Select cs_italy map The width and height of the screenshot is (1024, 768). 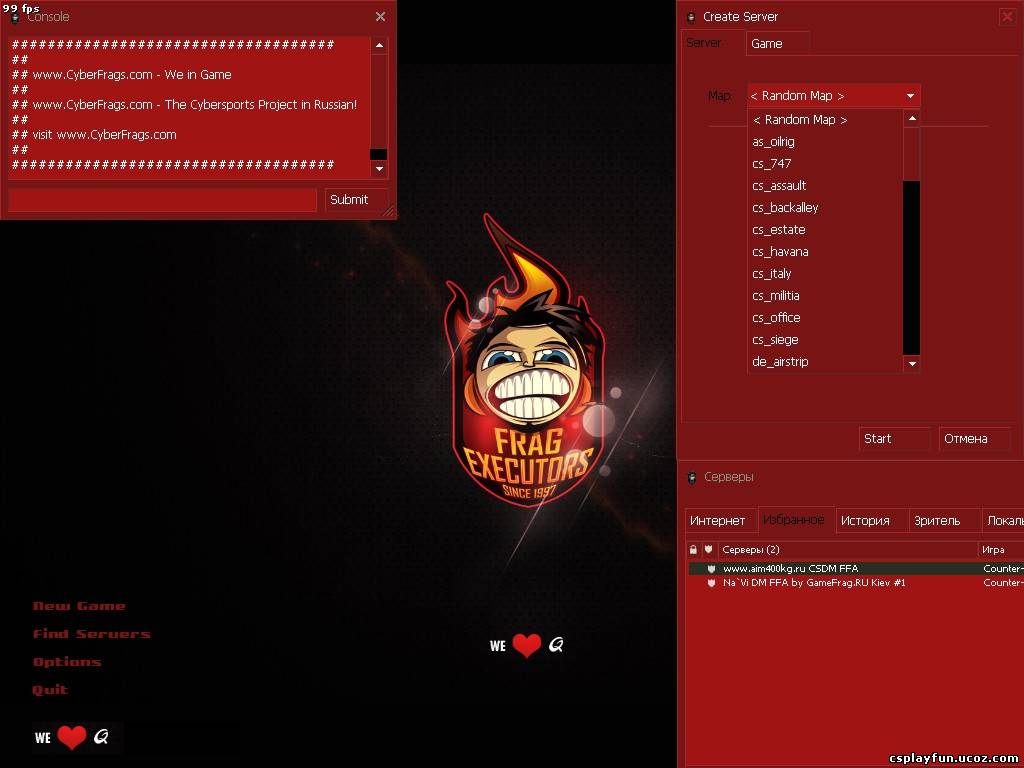[x=825, y=274]
